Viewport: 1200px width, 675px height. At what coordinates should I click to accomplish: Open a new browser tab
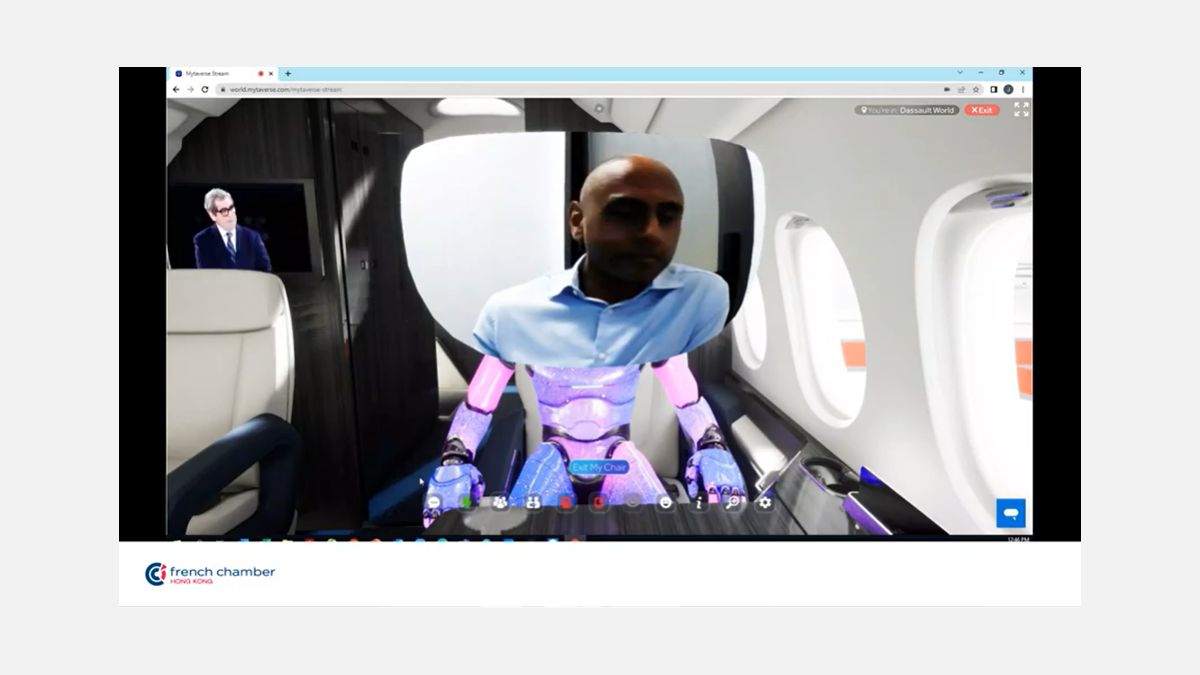(x=288, y=73)
